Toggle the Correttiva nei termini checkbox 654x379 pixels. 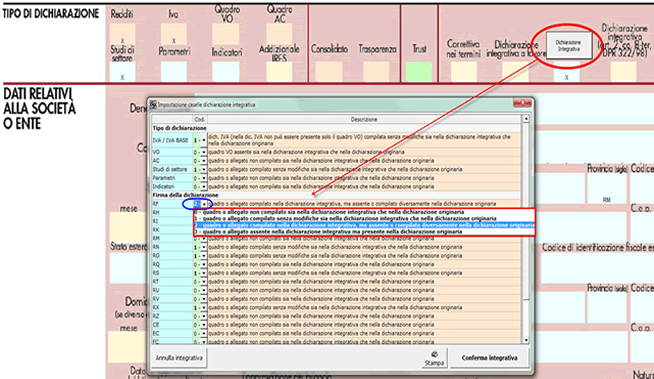point(463,72)
